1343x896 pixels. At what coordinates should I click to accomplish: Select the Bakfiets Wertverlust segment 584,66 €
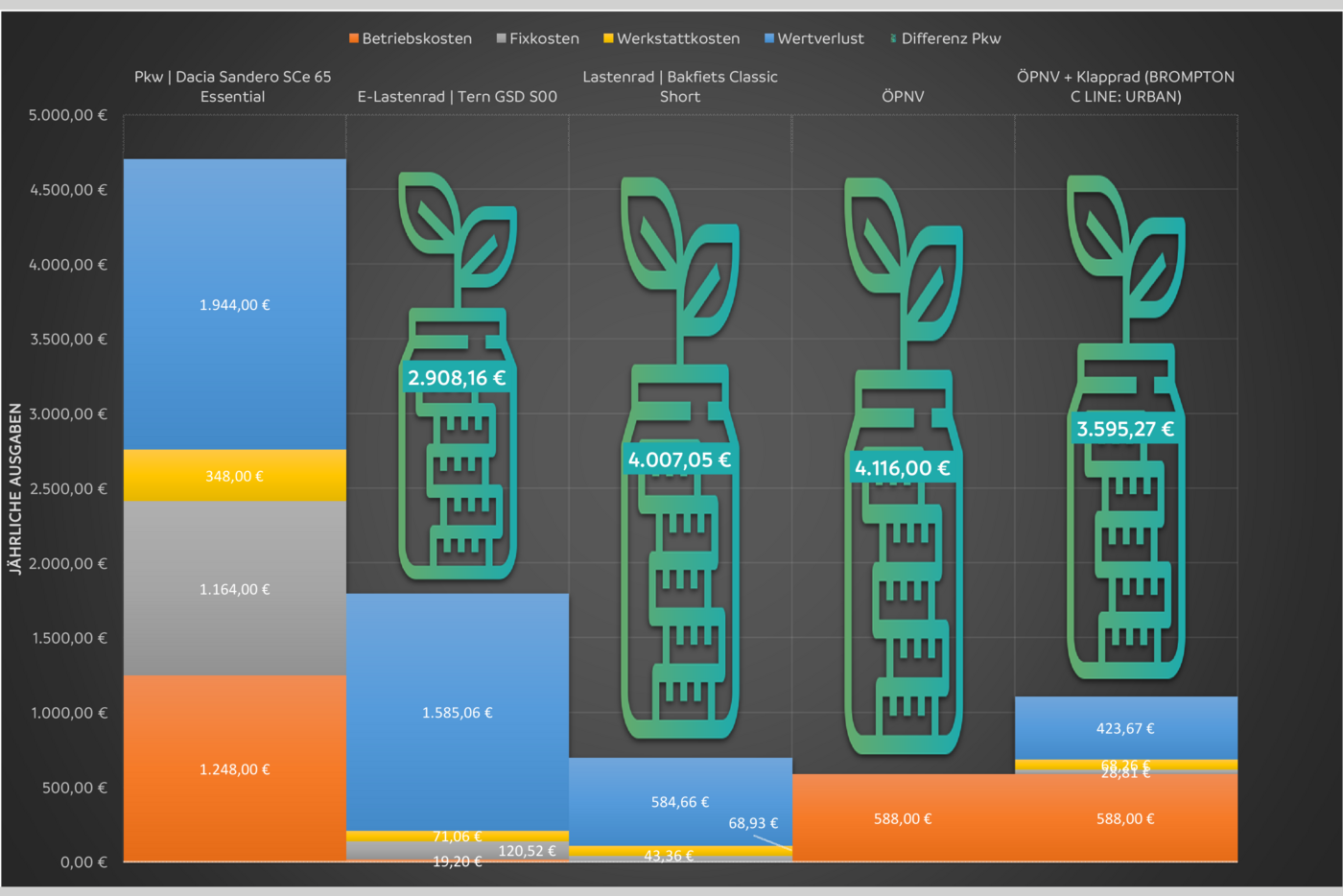click(x=680, y=802)
